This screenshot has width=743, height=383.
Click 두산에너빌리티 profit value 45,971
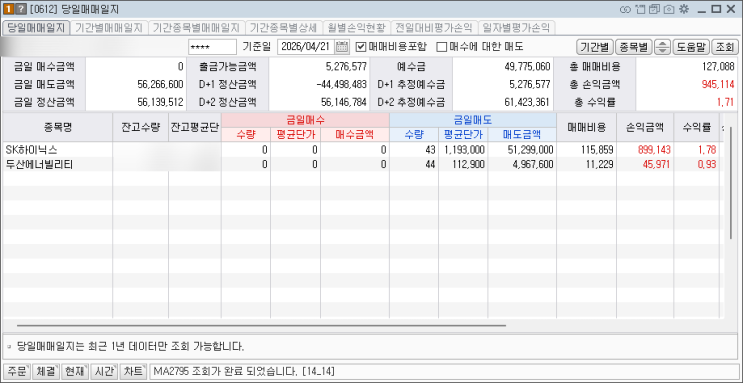point(656,164)
